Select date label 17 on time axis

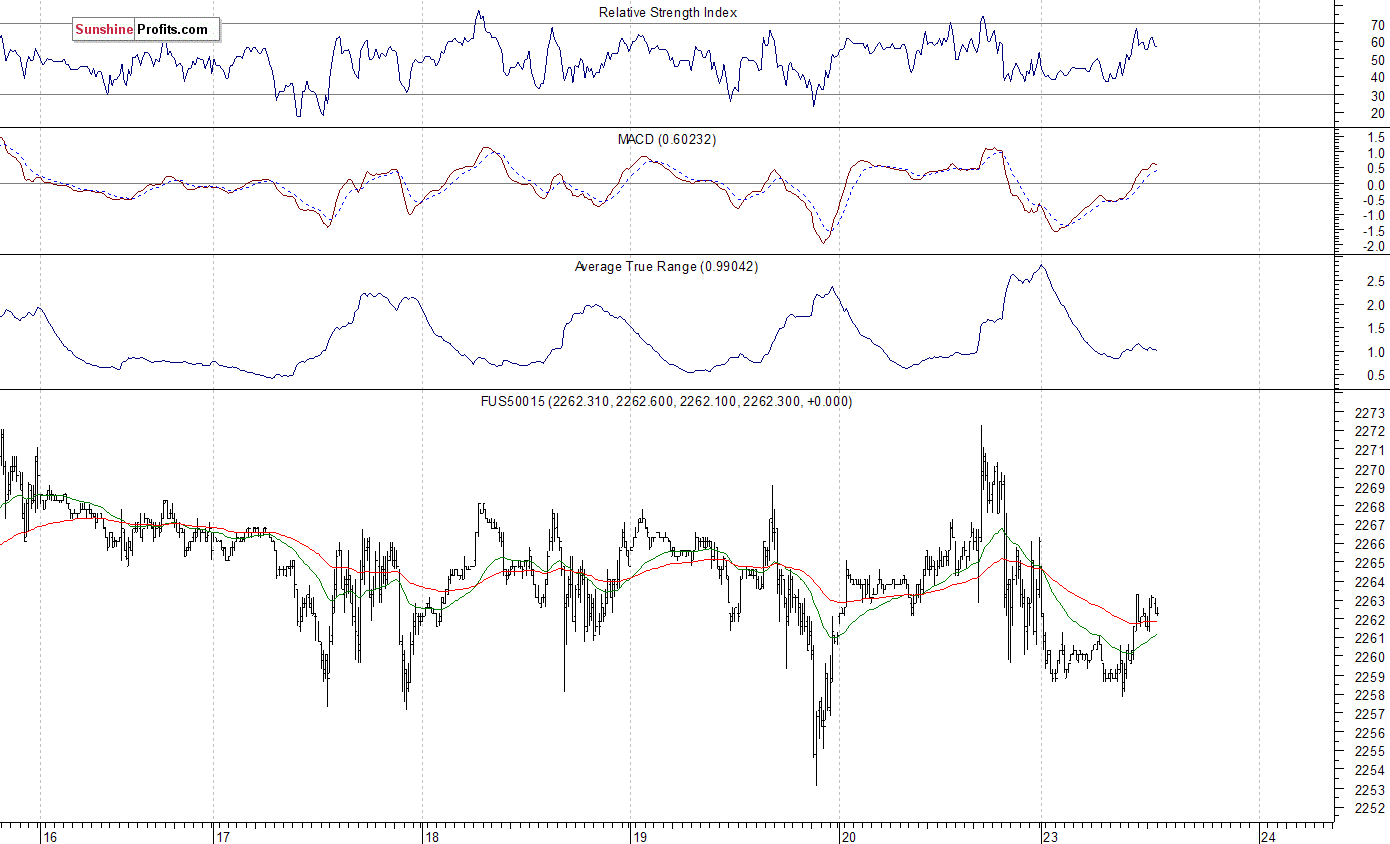click(x=224, y=836)
